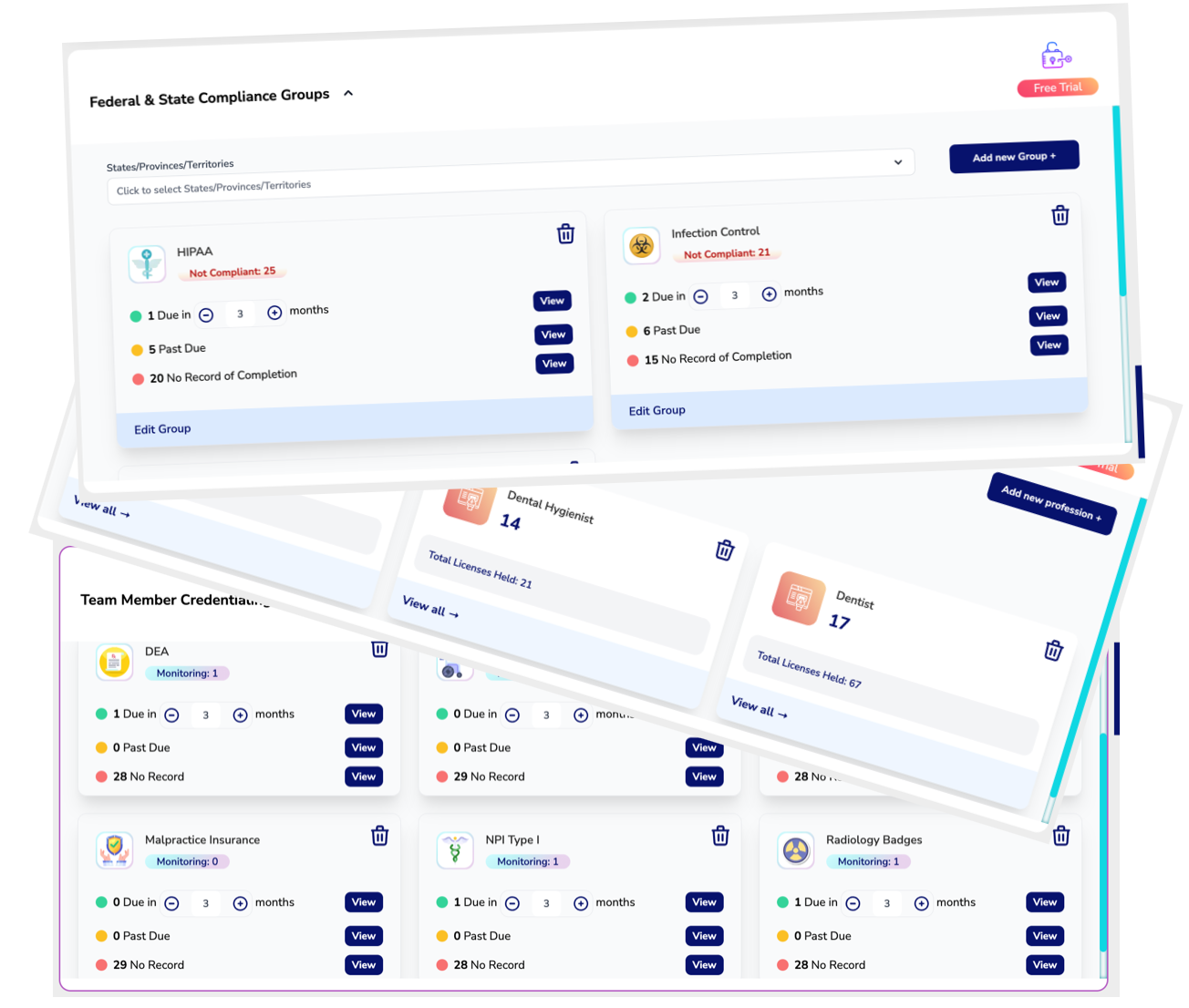The width and height of the screenshot is (1189, 1008).
Task: Delete the HIPAA compliance group
Action: tap(565, 234)
